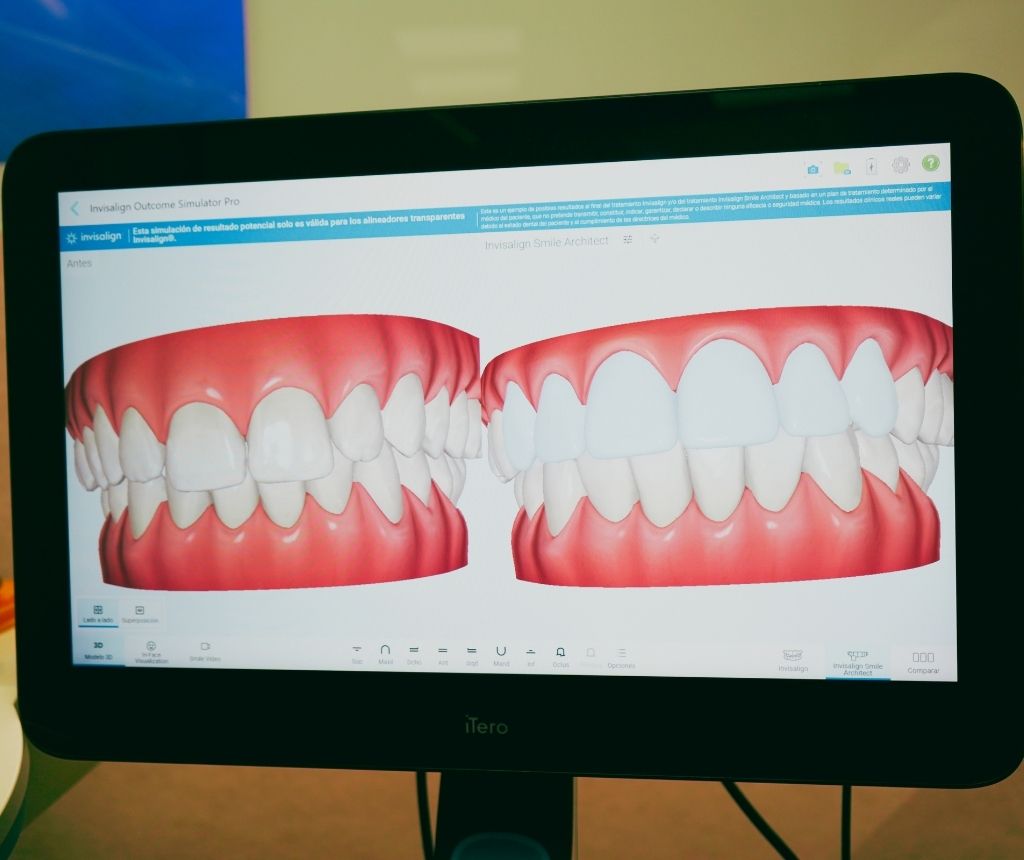Select the Dcho right-side view icon
Screen dimensions: 1024x860
(x=414, y=655)
